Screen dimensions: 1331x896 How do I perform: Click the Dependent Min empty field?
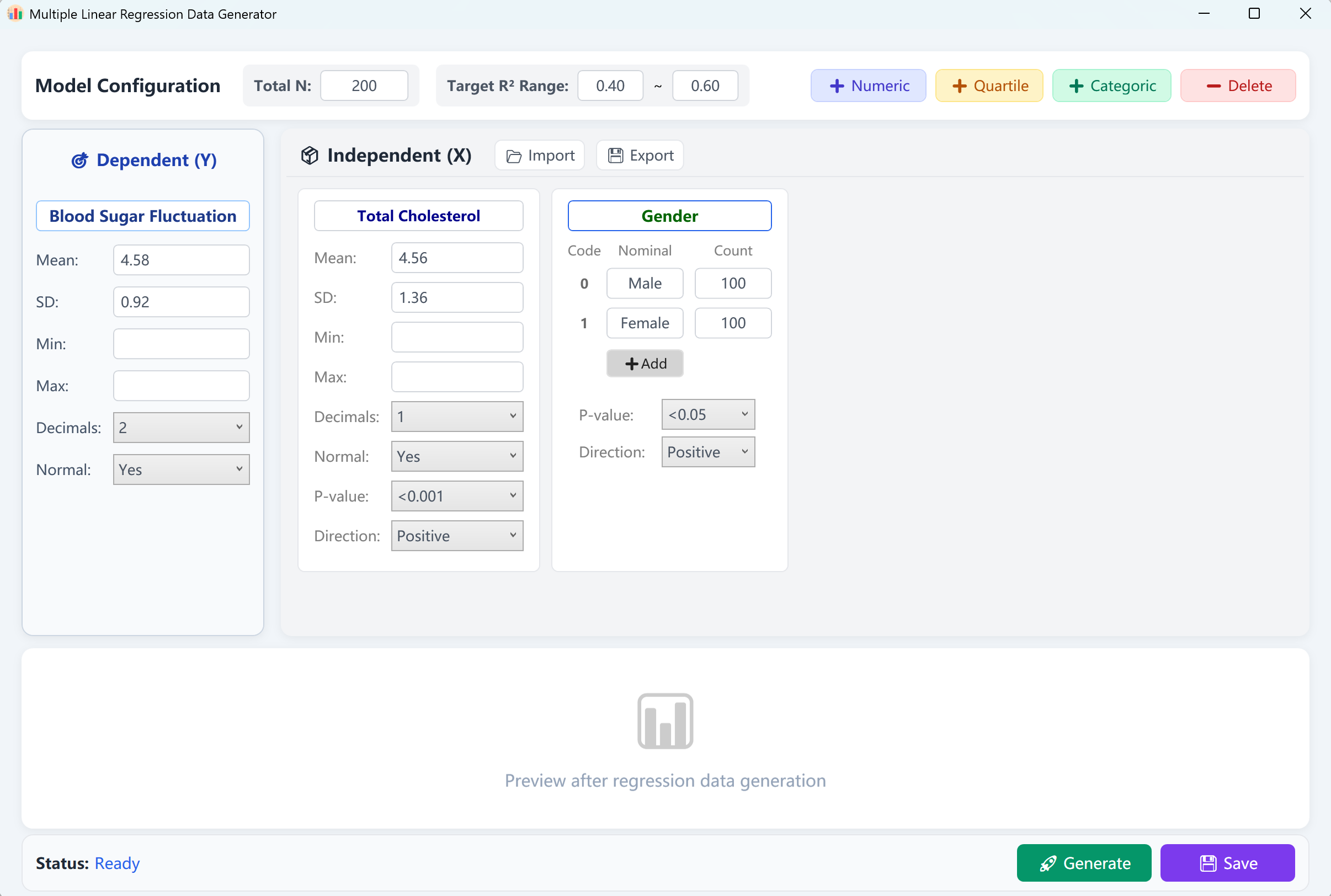[181, 343]
